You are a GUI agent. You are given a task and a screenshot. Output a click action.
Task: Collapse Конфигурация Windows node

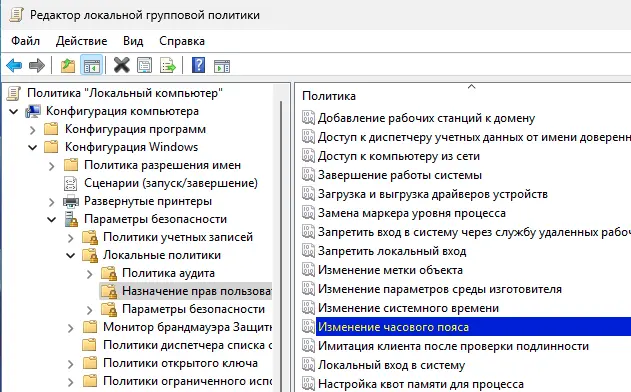coord(33,148)
